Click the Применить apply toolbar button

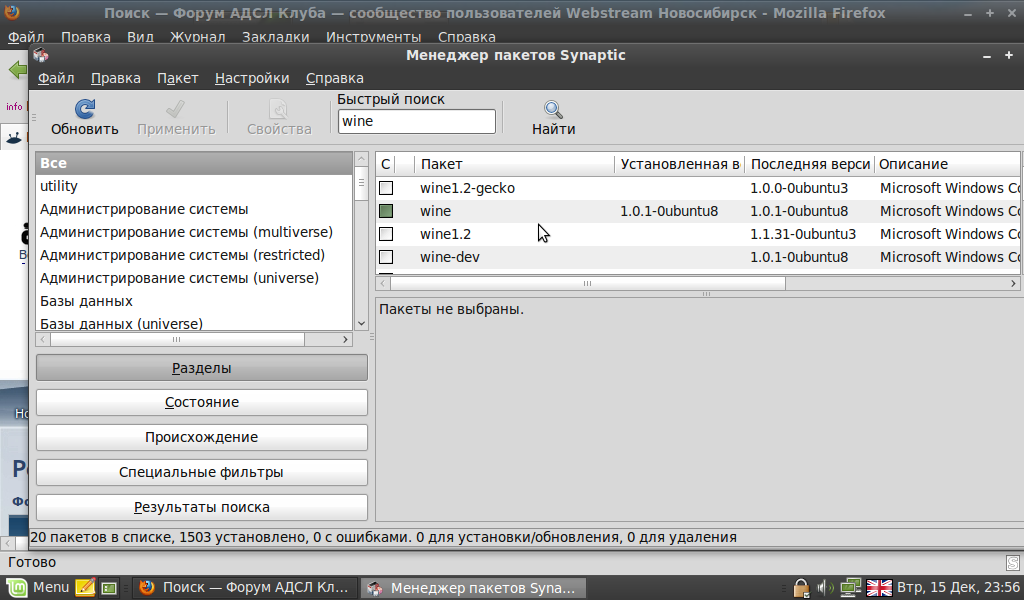(176, 118)
